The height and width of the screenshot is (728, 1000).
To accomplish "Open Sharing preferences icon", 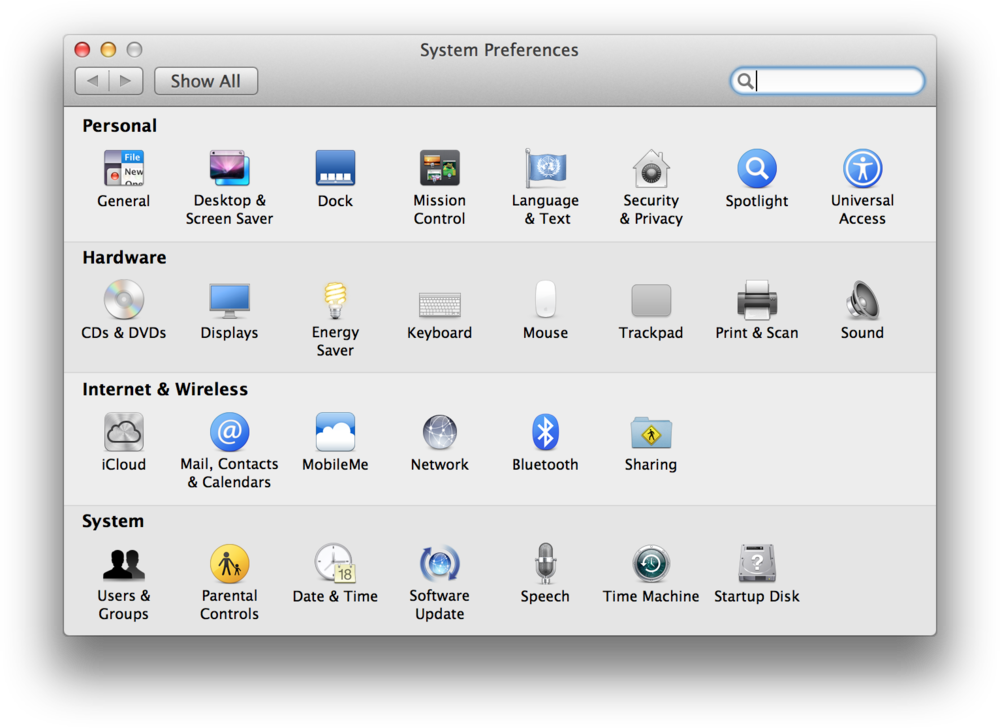I will [x=651, y=433].
